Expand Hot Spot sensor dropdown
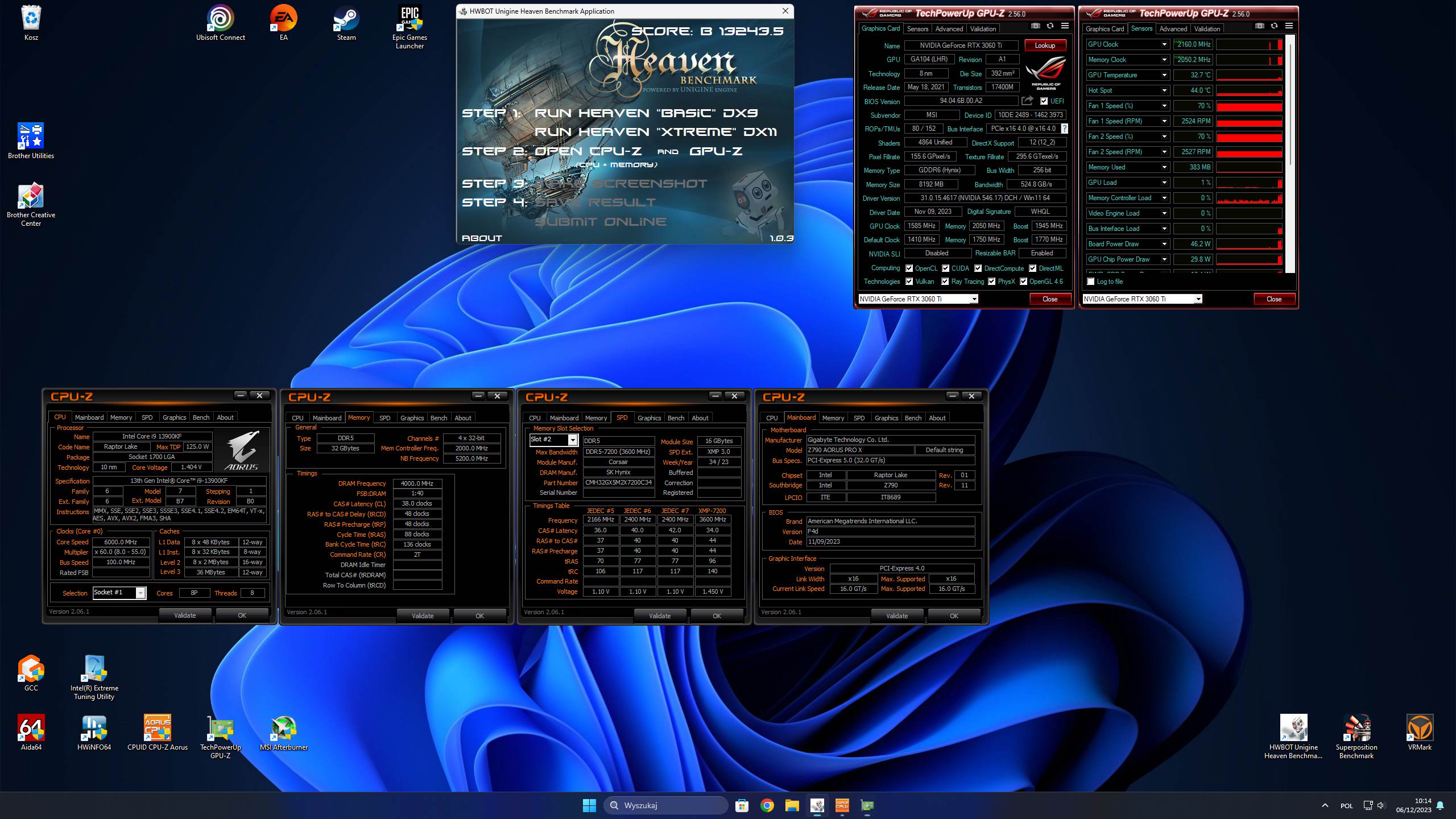 tap(1164, 90)
